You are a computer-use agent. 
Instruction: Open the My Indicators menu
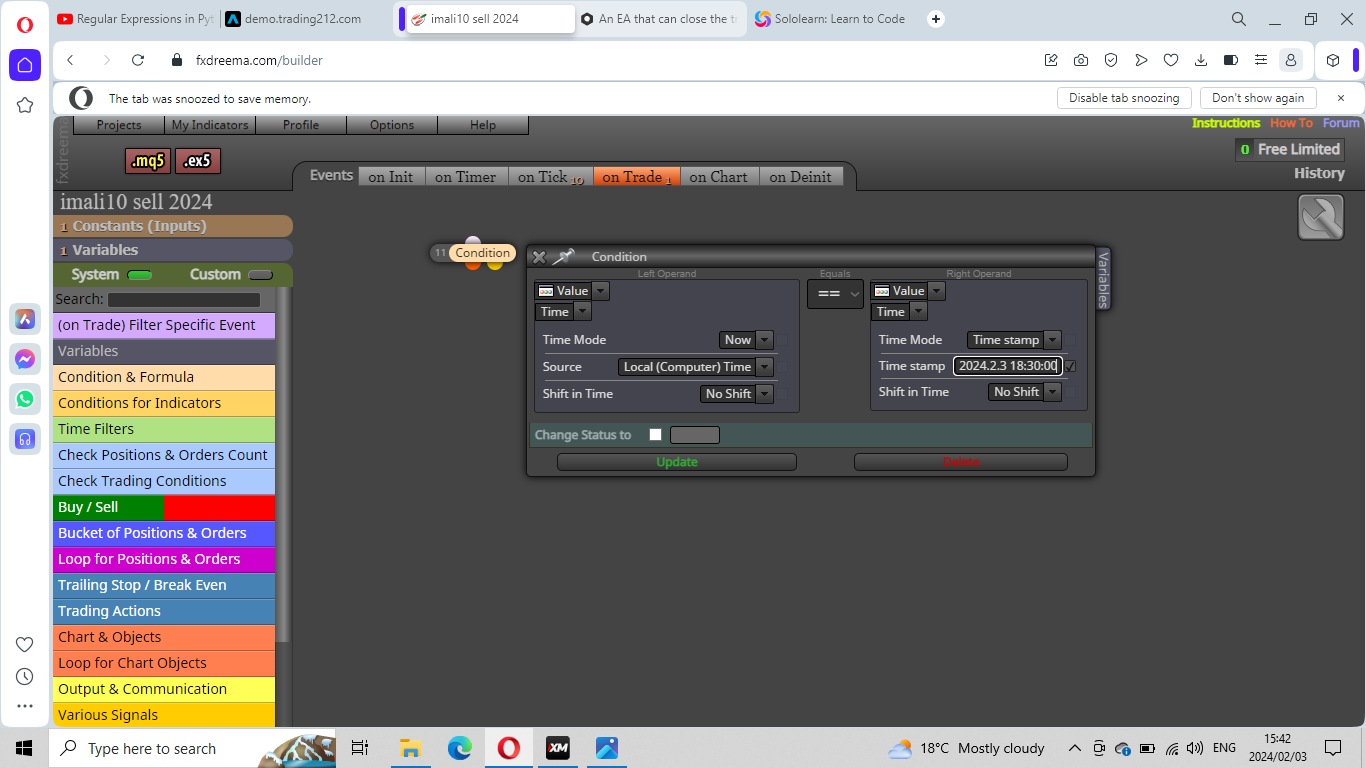tap(210, 125)
